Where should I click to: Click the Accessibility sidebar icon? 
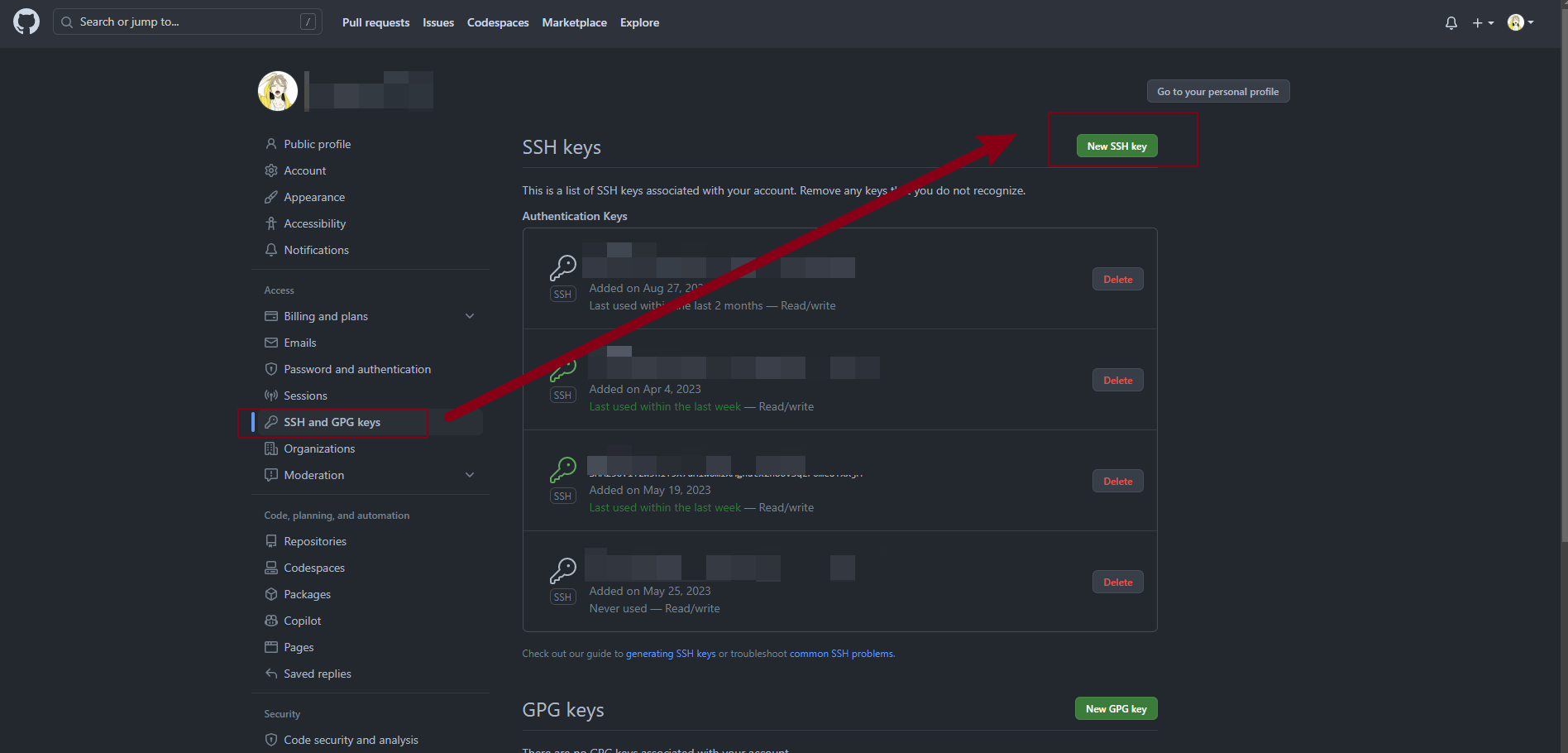pos(270,223)
